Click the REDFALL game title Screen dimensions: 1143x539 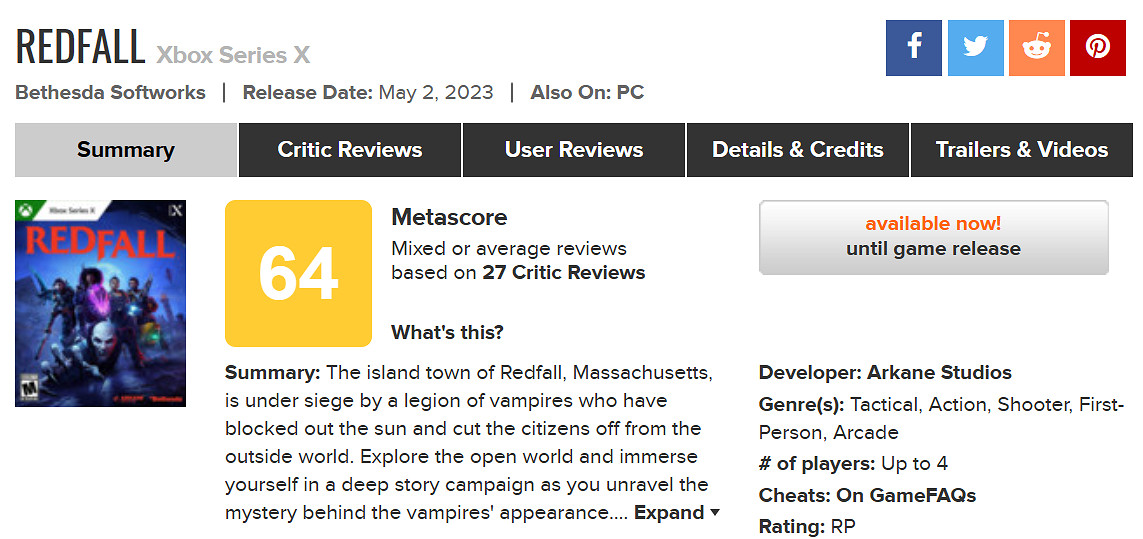[80, 47]
